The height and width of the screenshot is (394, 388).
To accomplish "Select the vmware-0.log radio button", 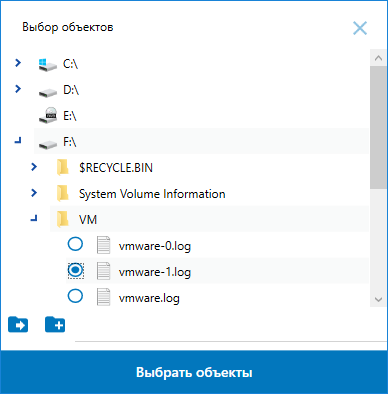I will 75,244.
